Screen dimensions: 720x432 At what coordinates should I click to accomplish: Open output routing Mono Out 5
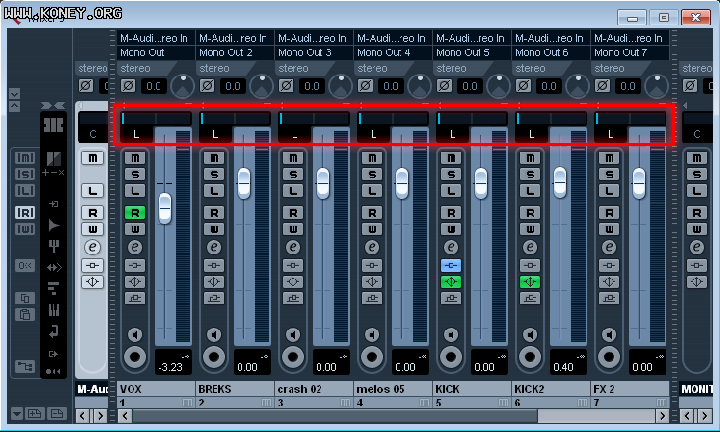[472, 53]
